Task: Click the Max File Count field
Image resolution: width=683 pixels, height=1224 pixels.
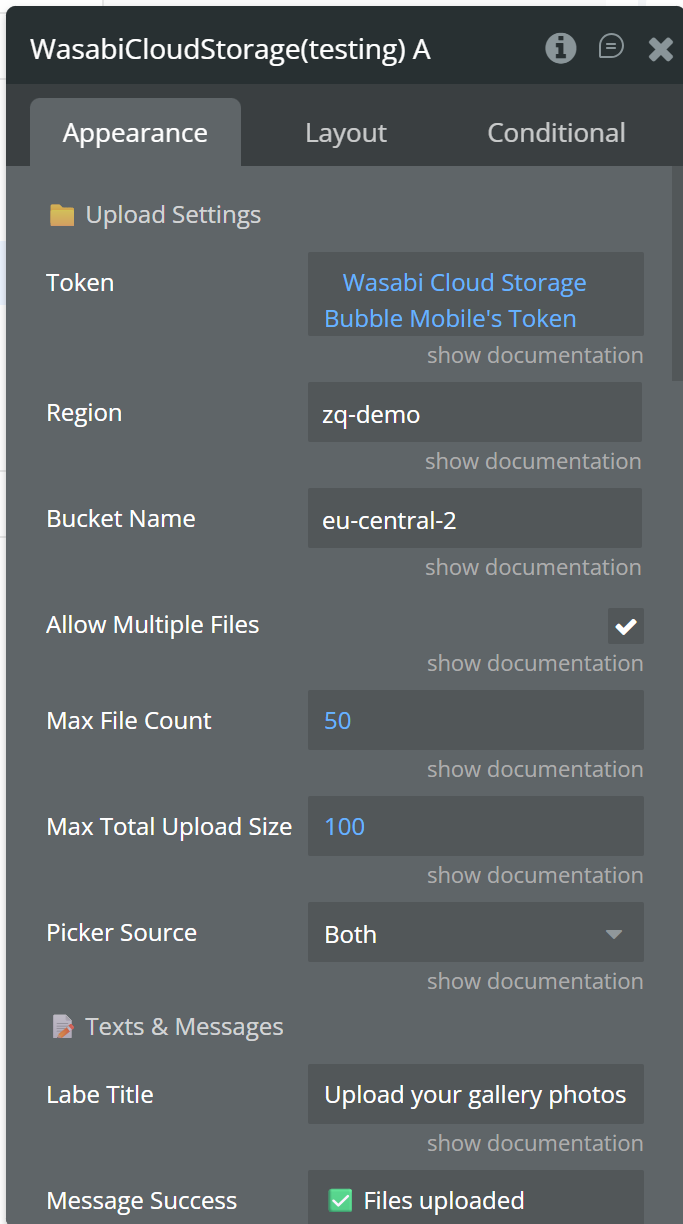Action: coord(475,721)
